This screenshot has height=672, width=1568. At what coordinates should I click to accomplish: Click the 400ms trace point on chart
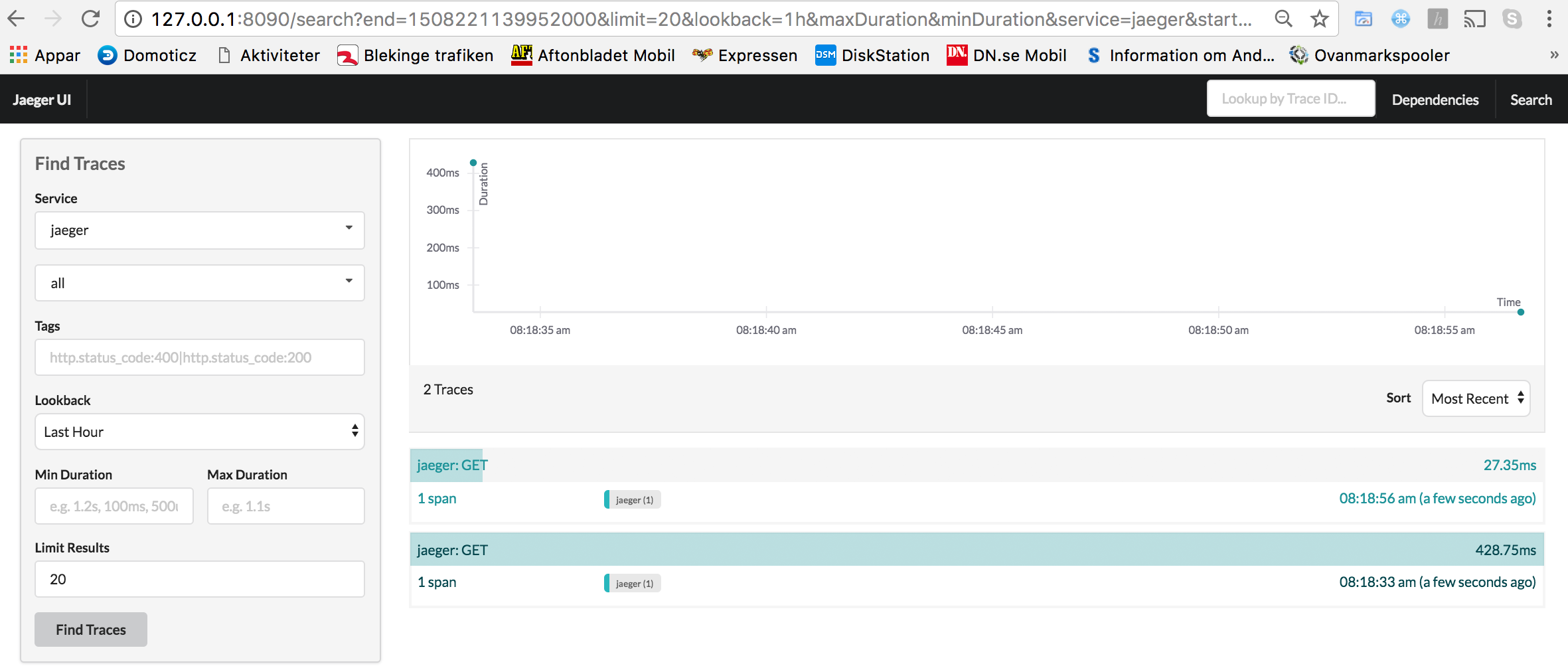[x=473, y=163]
